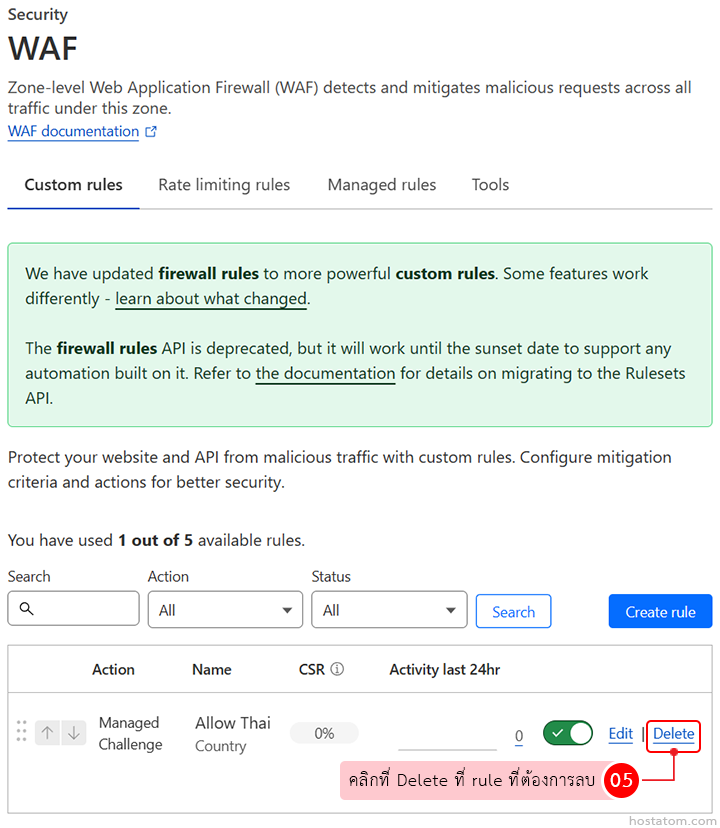Open the WAF documentation link
Viewport: 720px width, 828px height.
pos(73,132)
